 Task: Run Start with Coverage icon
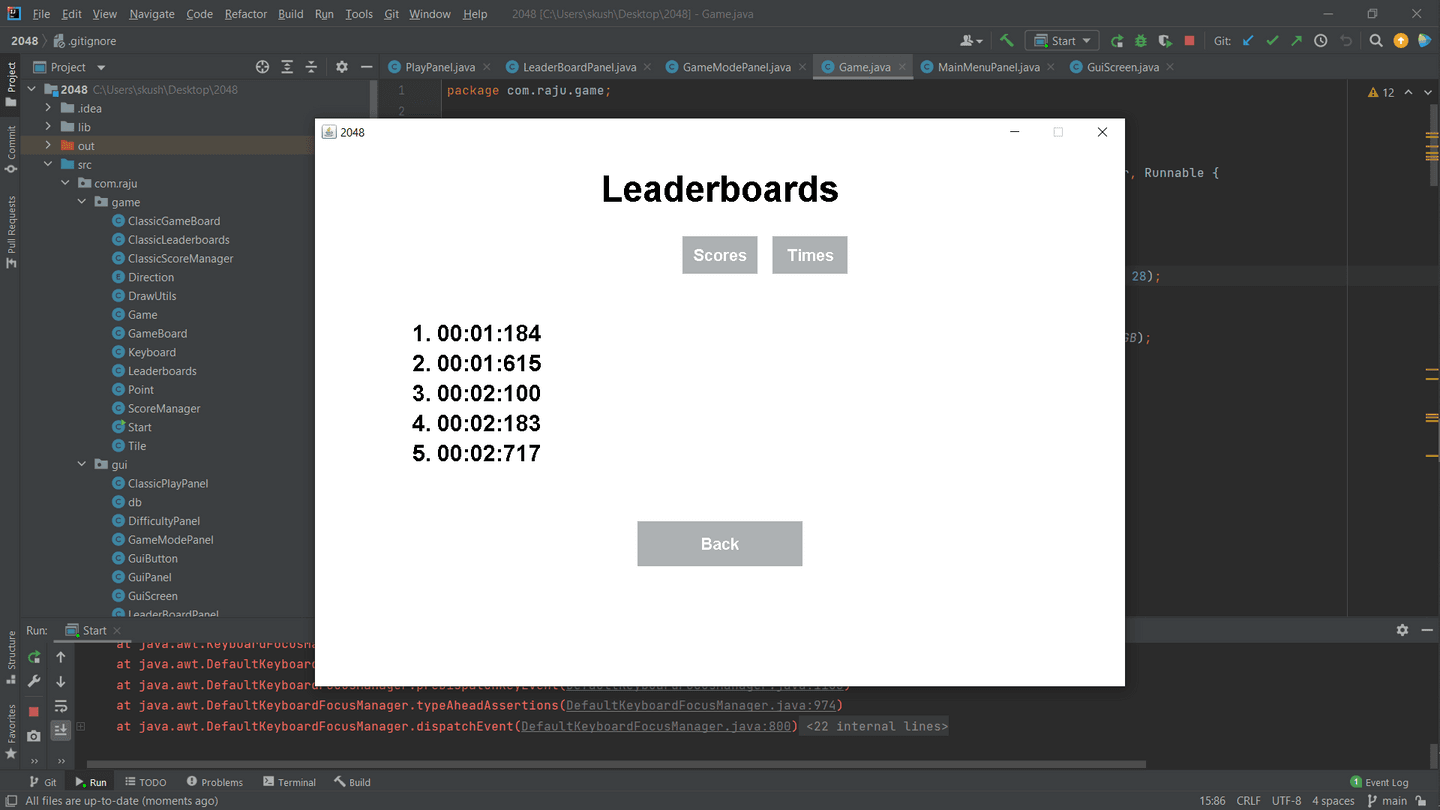(x=1165, y=41)
